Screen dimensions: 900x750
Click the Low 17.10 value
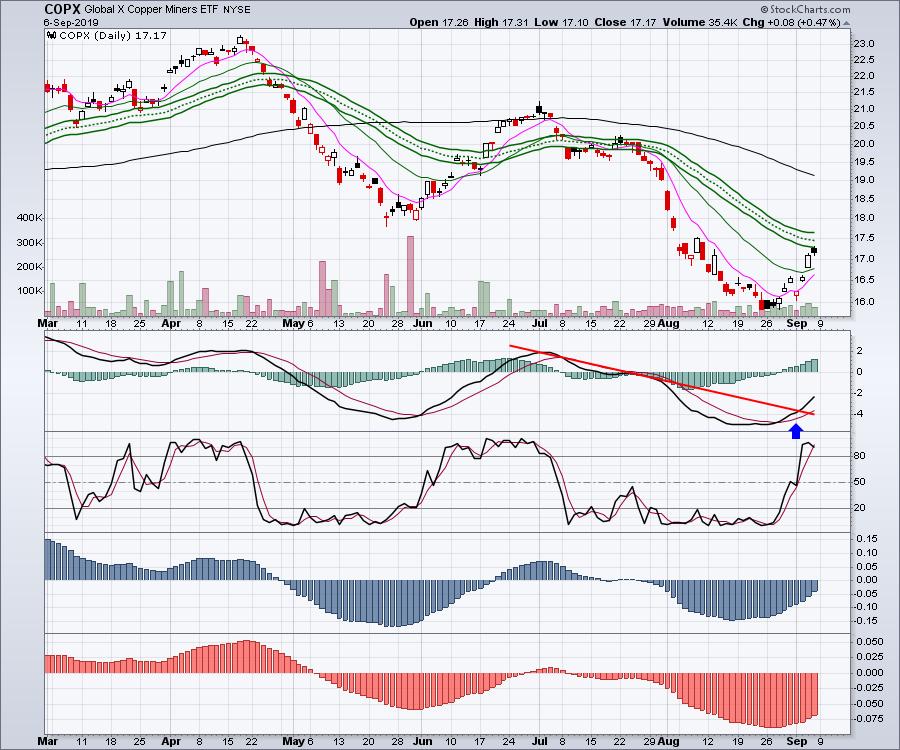pos(561,22)
